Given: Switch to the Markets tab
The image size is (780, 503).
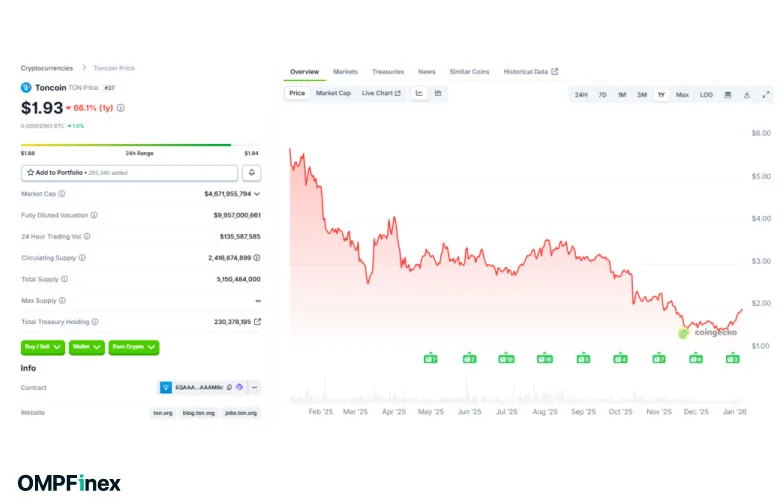Looking at the screenshot, I should (x=345, y=72).
